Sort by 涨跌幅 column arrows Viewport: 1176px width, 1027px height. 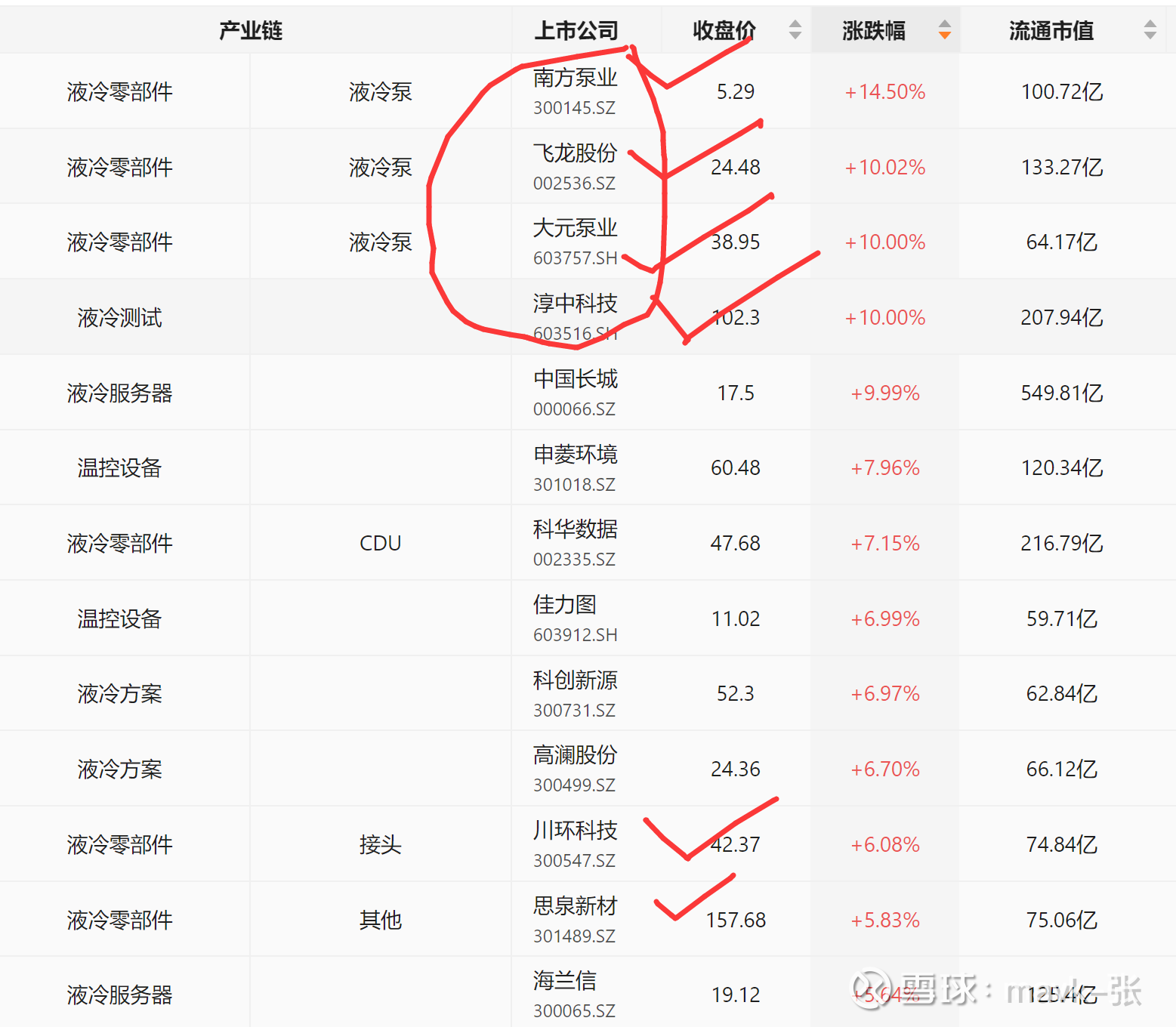coord(944,30)
